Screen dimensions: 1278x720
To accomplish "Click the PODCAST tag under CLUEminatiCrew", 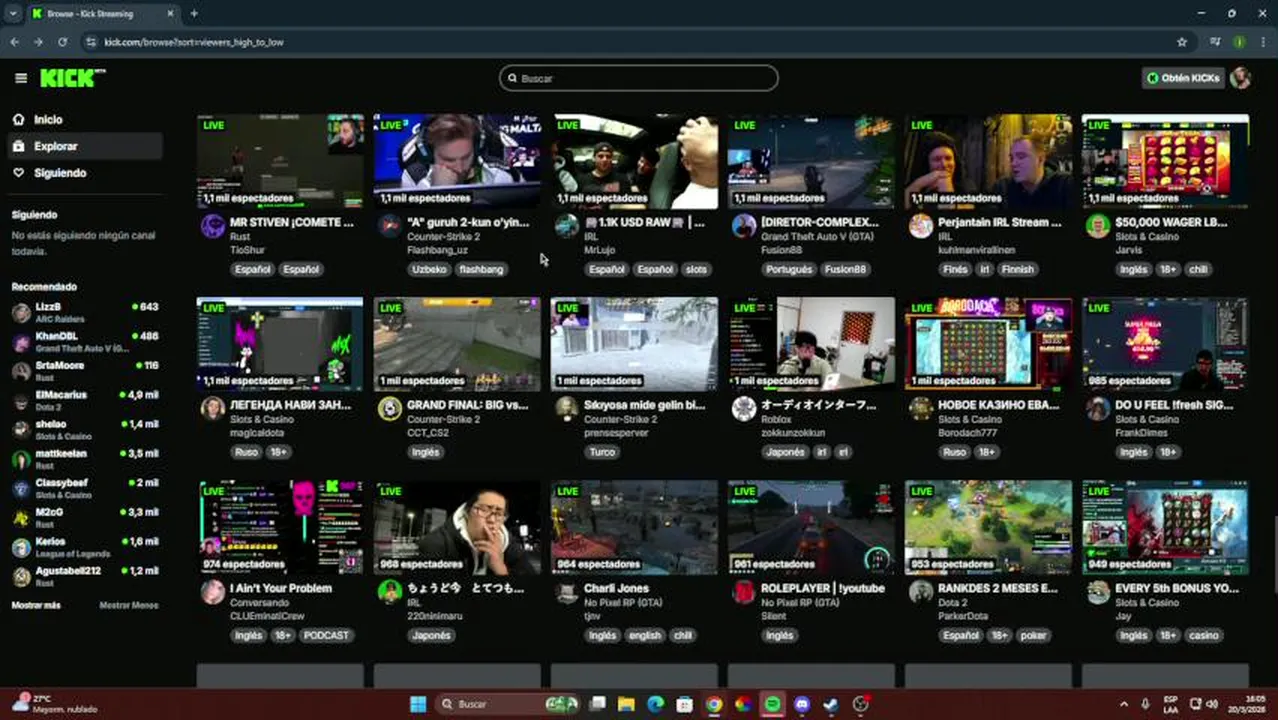I will coord(326,635).
